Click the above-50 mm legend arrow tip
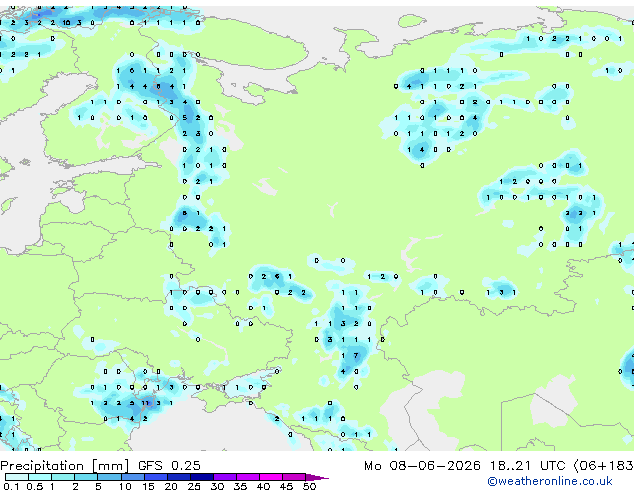 (317, 477)
